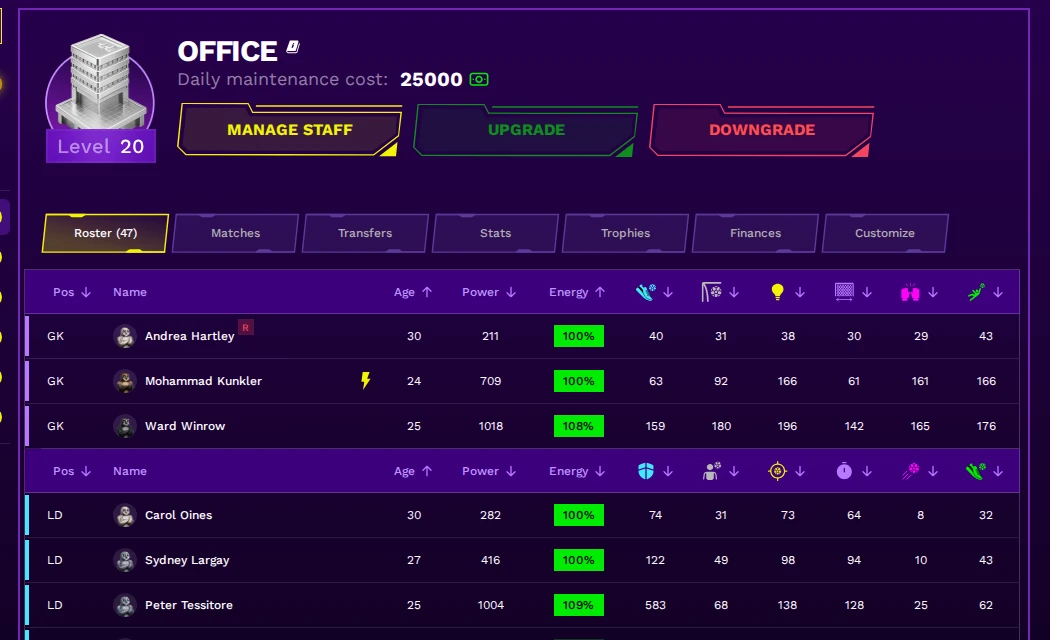Click Mohammad Kunkler's avatar
This screenshot has height=640, width=1050.
tap(125, 381)
